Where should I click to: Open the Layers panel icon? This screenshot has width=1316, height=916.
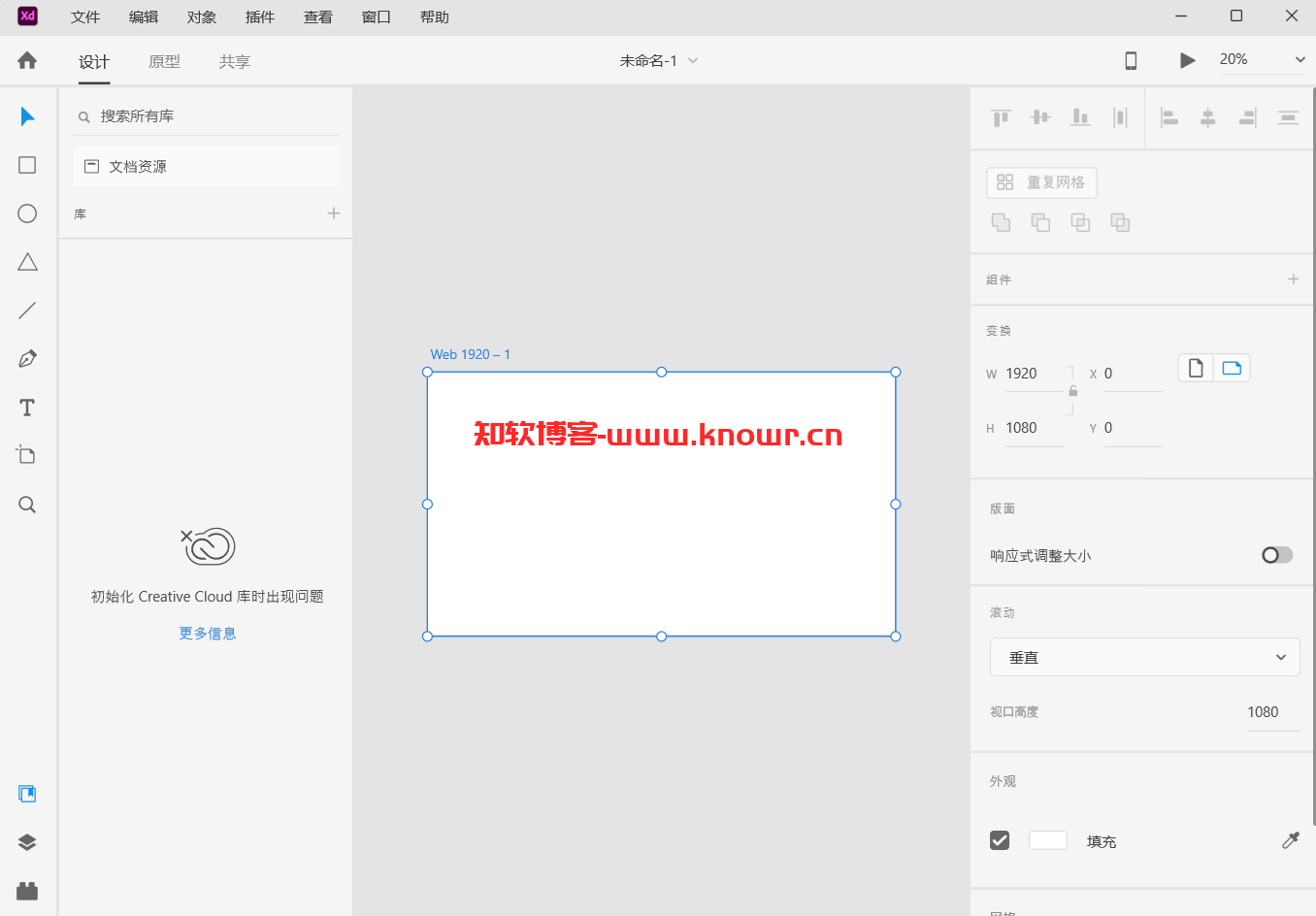click(27, 842)
